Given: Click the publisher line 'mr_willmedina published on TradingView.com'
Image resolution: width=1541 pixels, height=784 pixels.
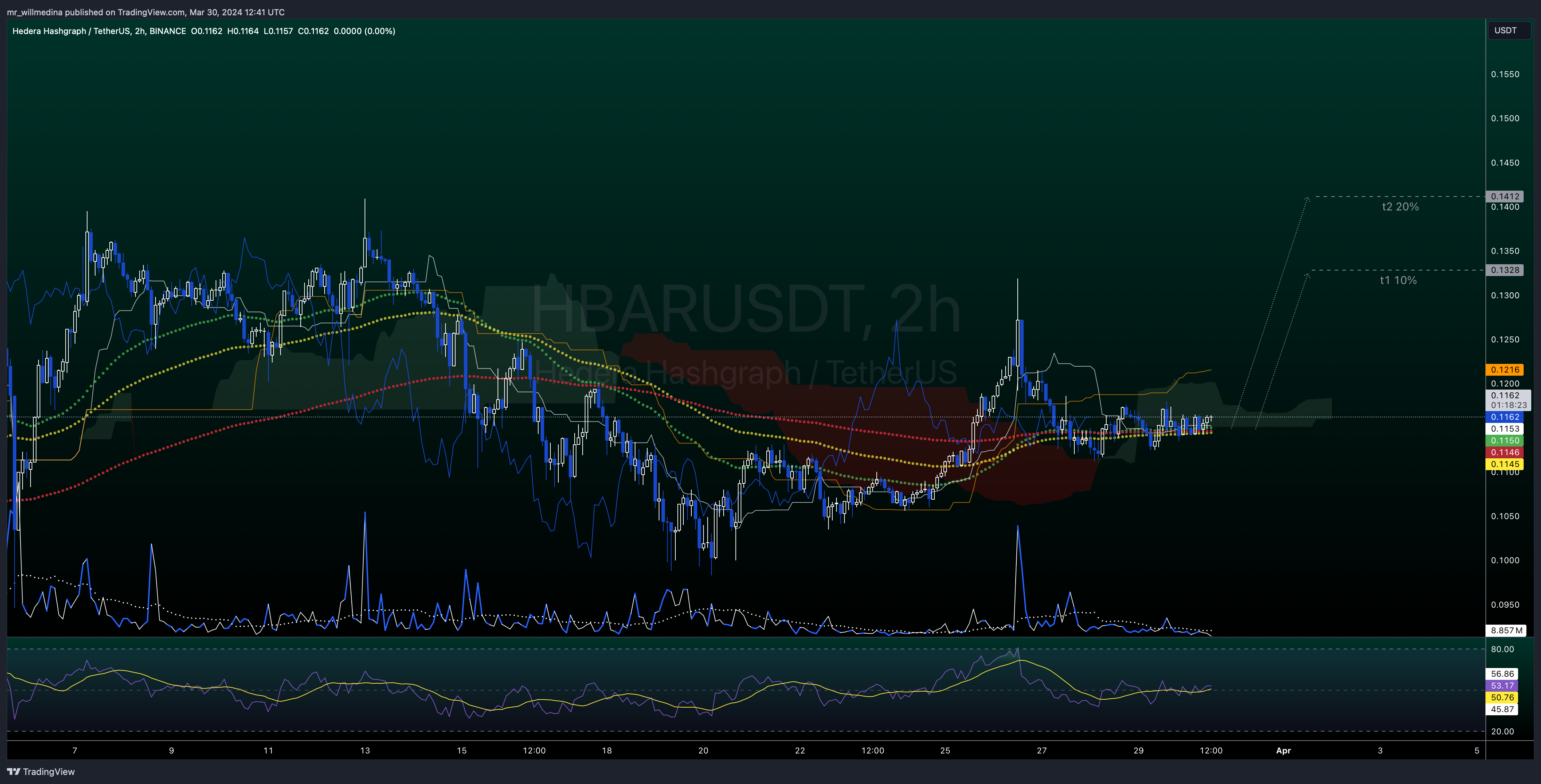Looking at the screenshot, I should click(x=96, y=12).
